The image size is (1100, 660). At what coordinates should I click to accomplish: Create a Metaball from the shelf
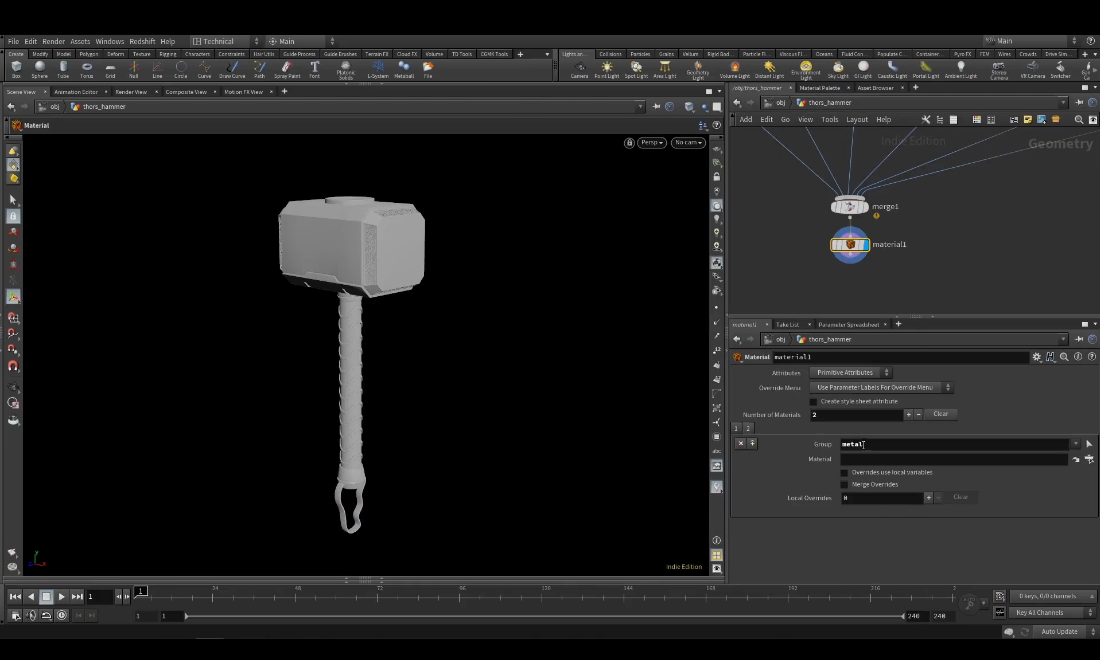404,68
